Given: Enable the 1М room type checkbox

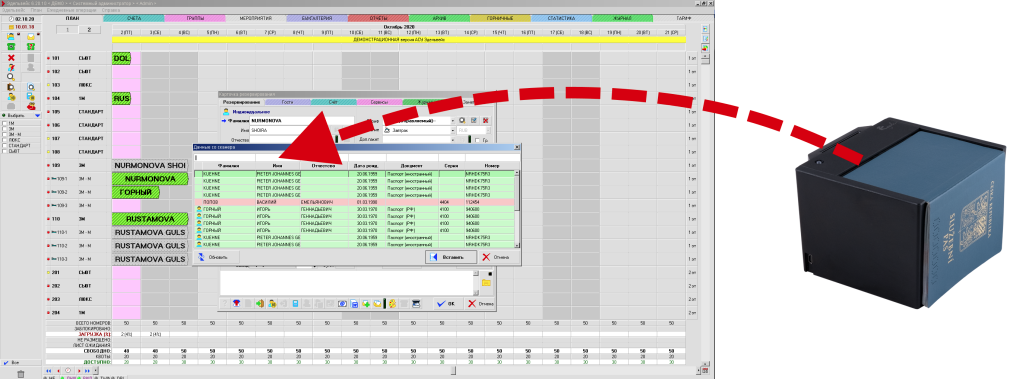Looking at the screenshot, I should coord(5,123).
